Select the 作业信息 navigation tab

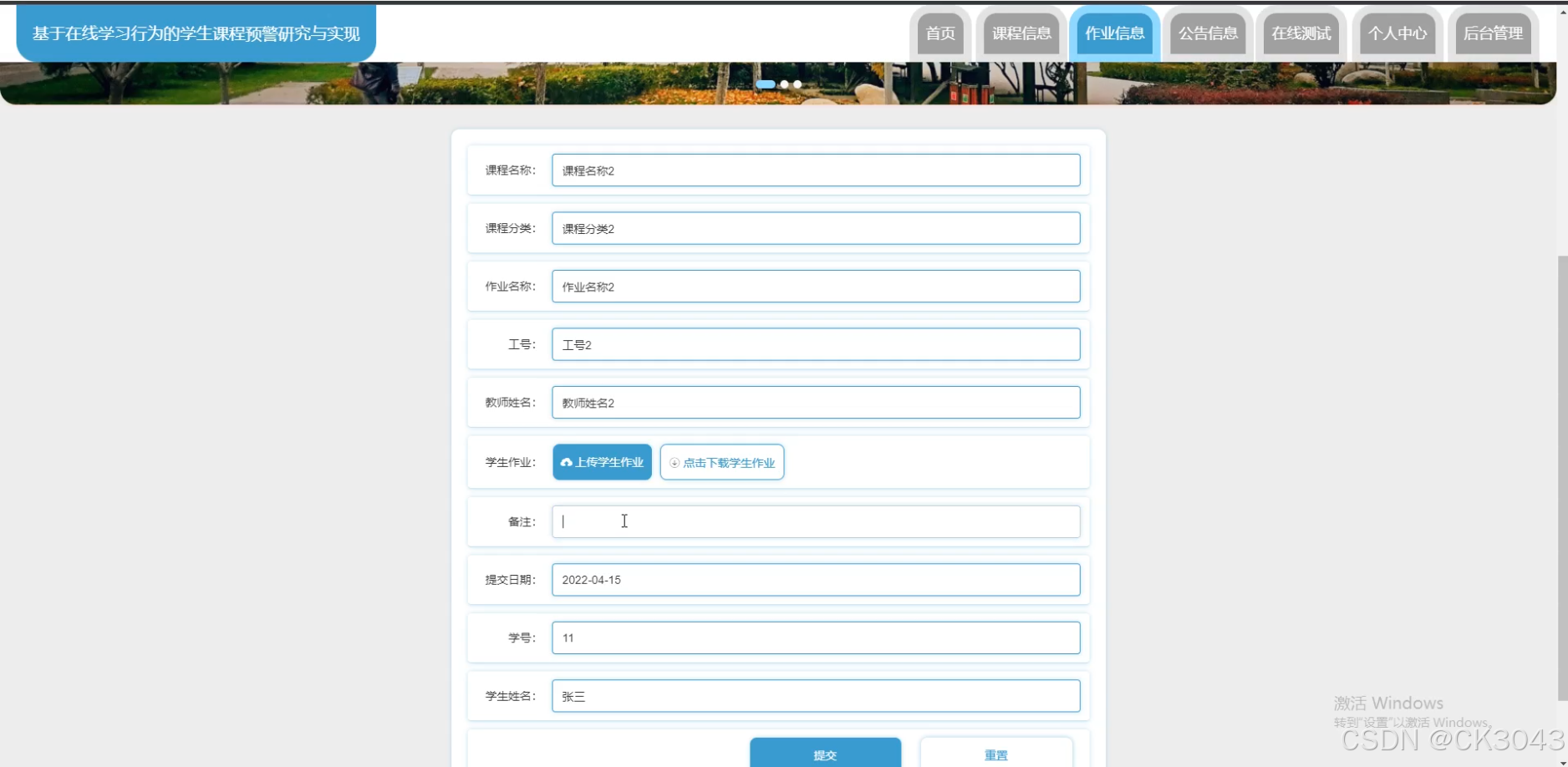(1114, 33)
